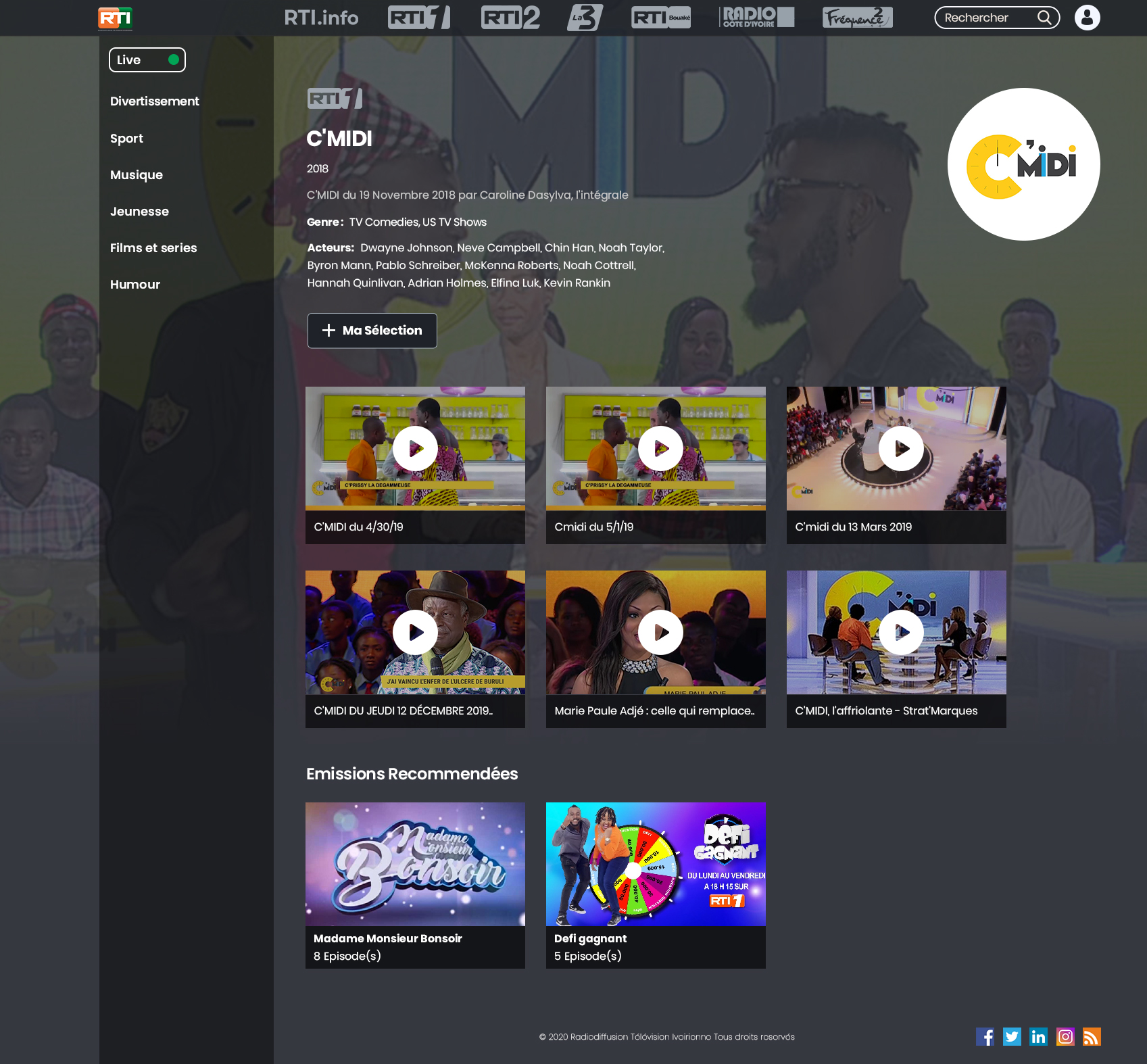This screenshot has width=1147, height=1064.
Task: Go to Films et series
Action: point(153,248)
